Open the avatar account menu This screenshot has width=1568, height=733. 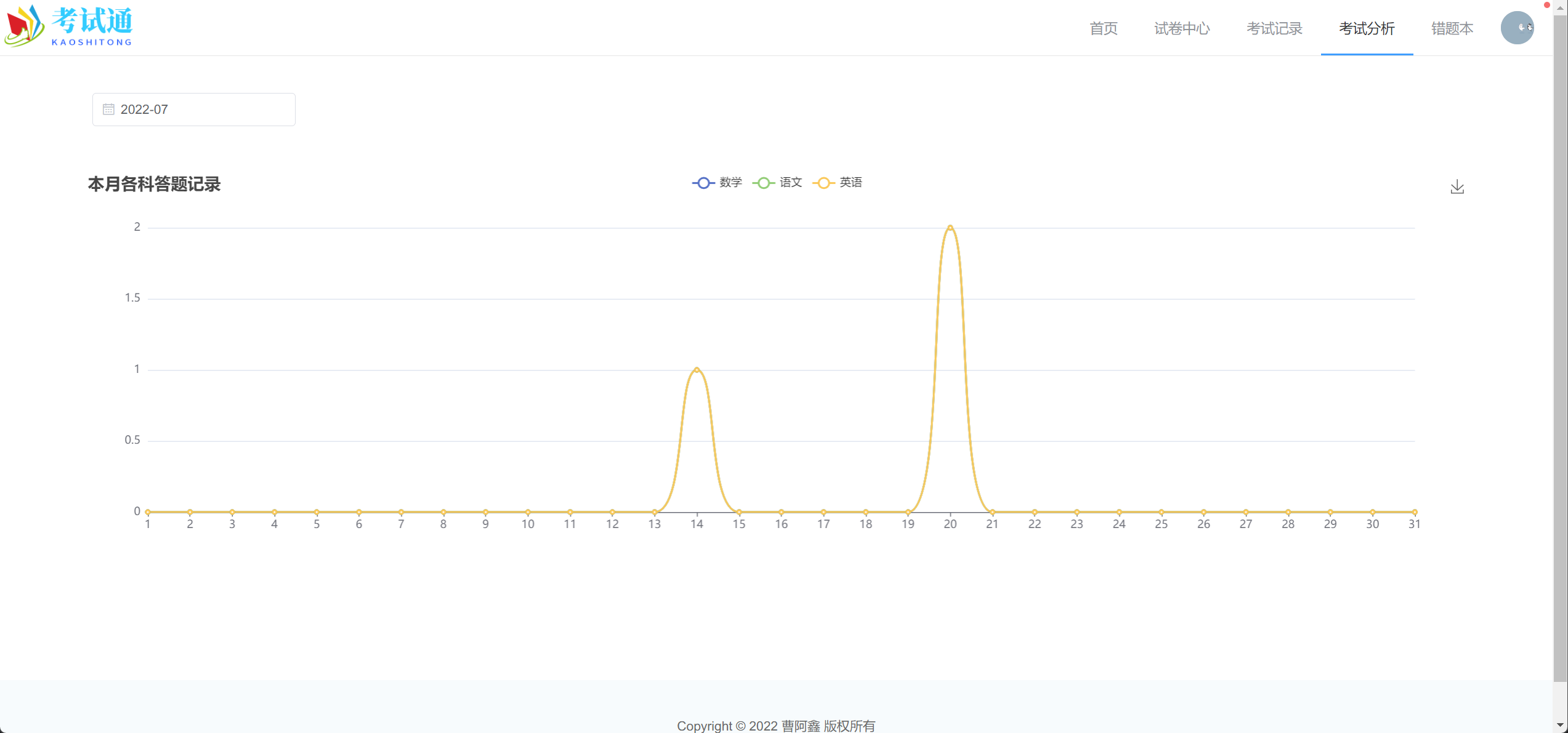click(x=1517, y=28)
